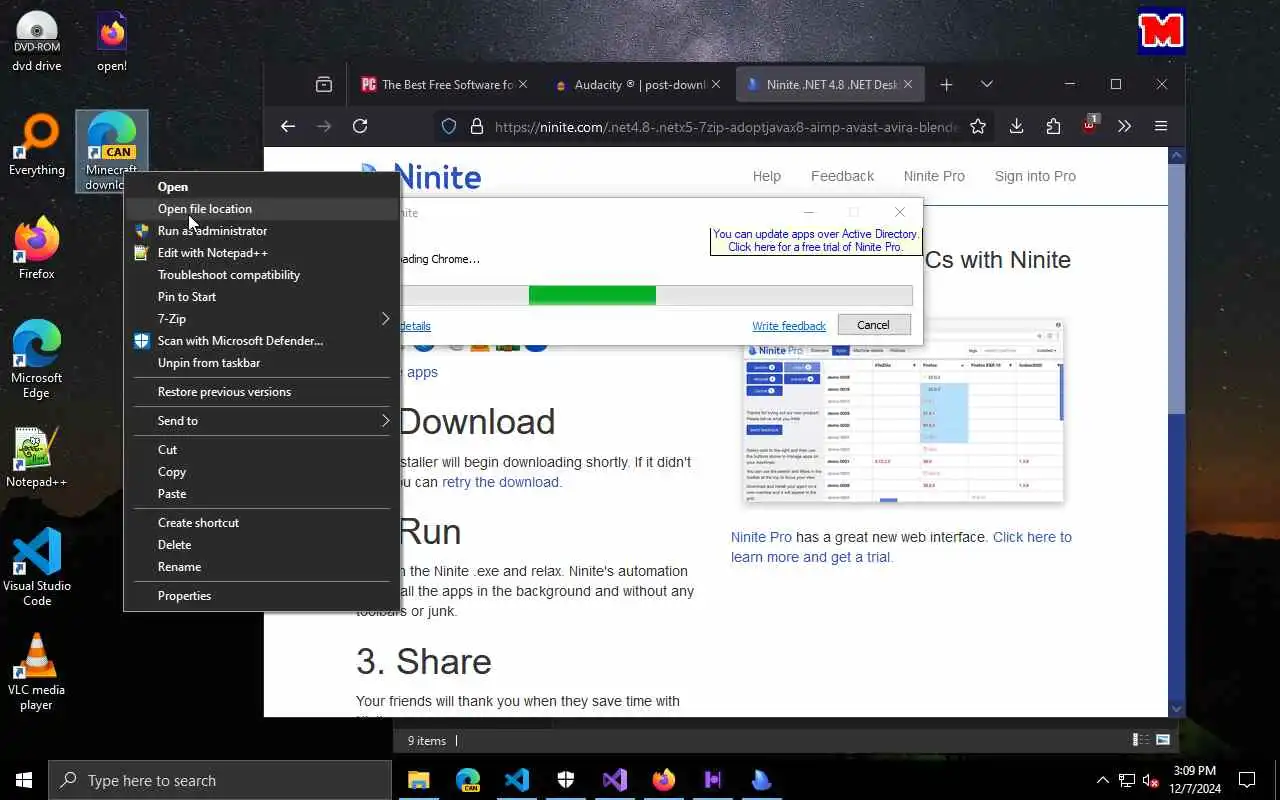Screen dimensions: 1280x800
Task: Cancel the Ninite installation
Action: (x=873, y=325)
